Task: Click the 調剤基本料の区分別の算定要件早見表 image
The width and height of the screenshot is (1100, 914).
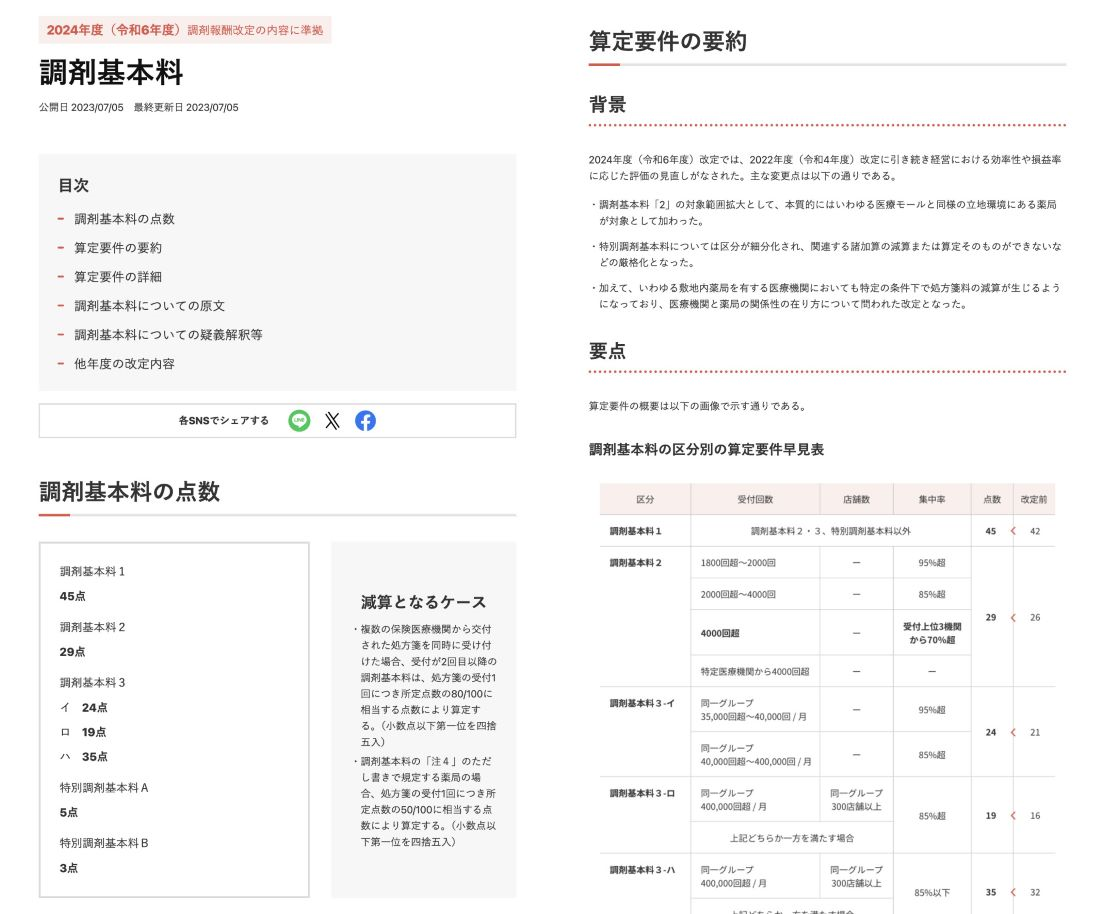Action: tap(827, 698)
